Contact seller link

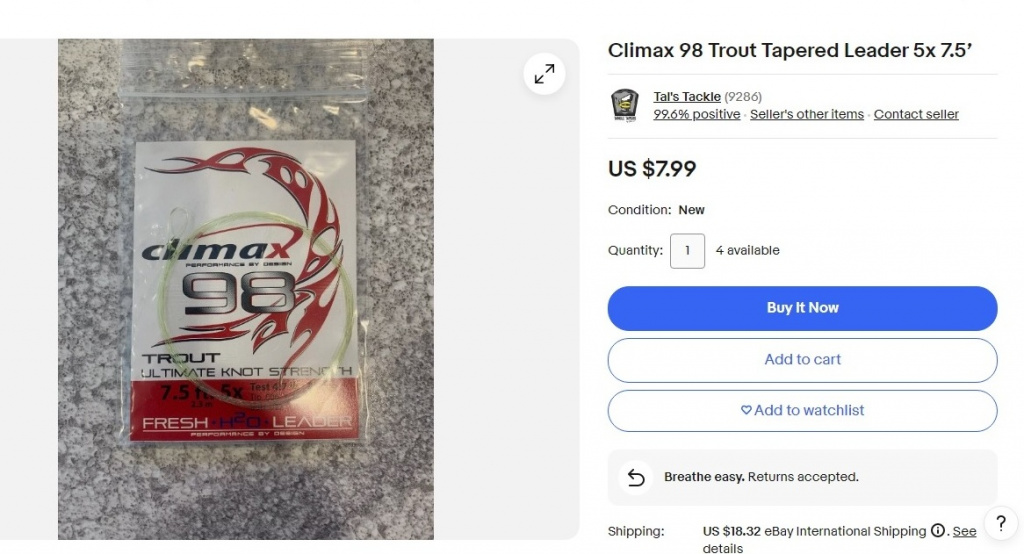[916, 114]
